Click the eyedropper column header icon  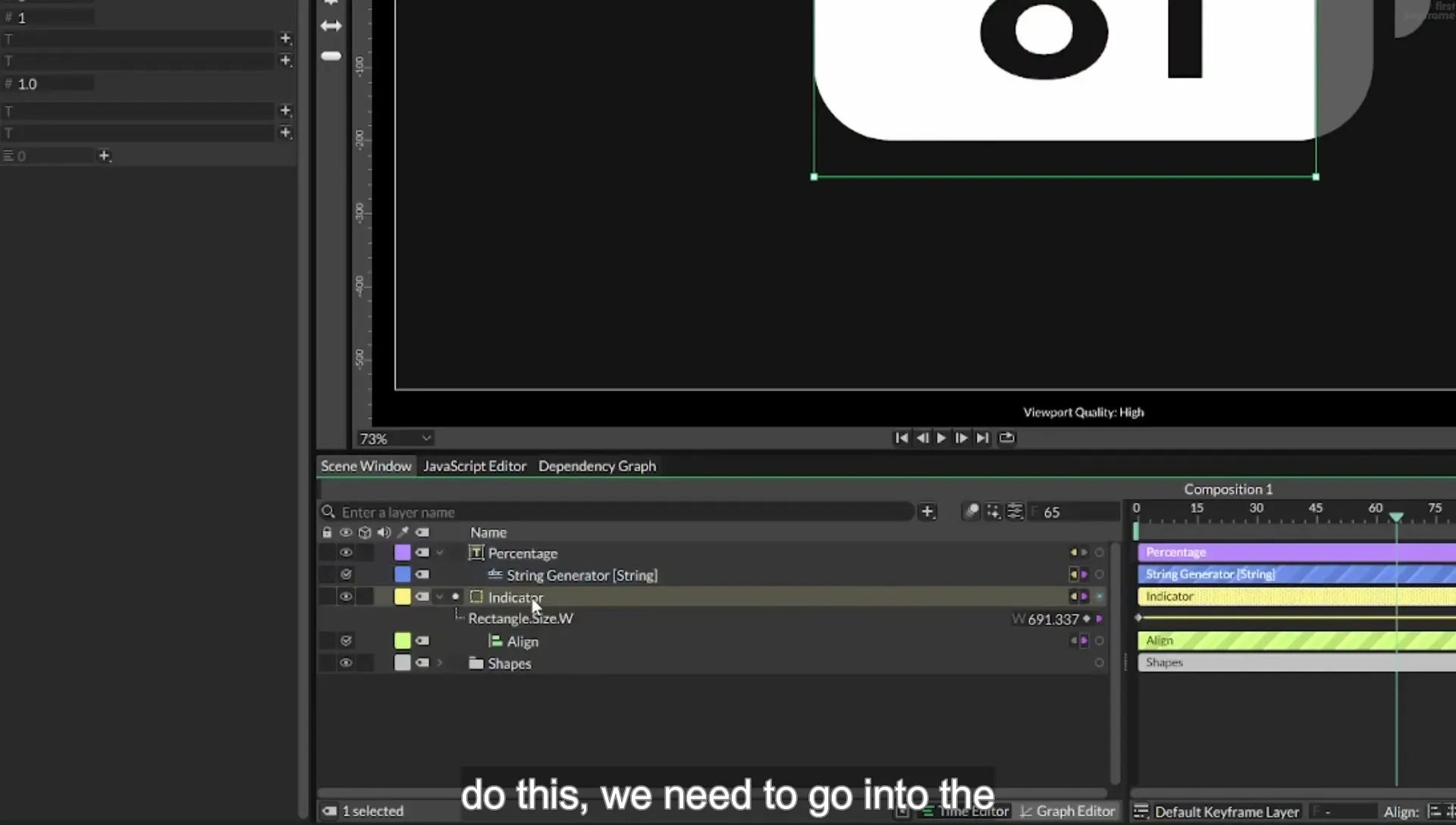pos(403,532)
